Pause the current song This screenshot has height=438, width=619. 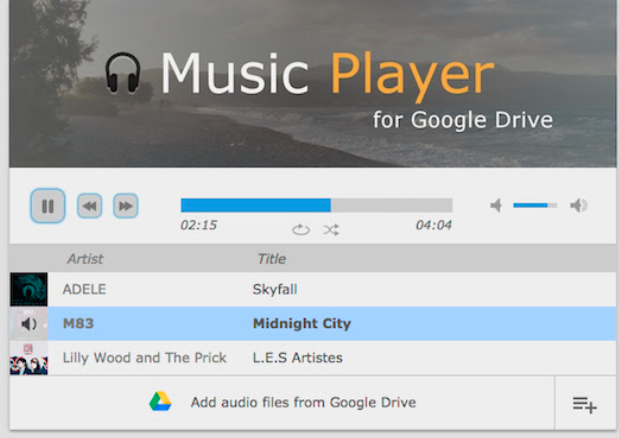(x=48, y=206)
